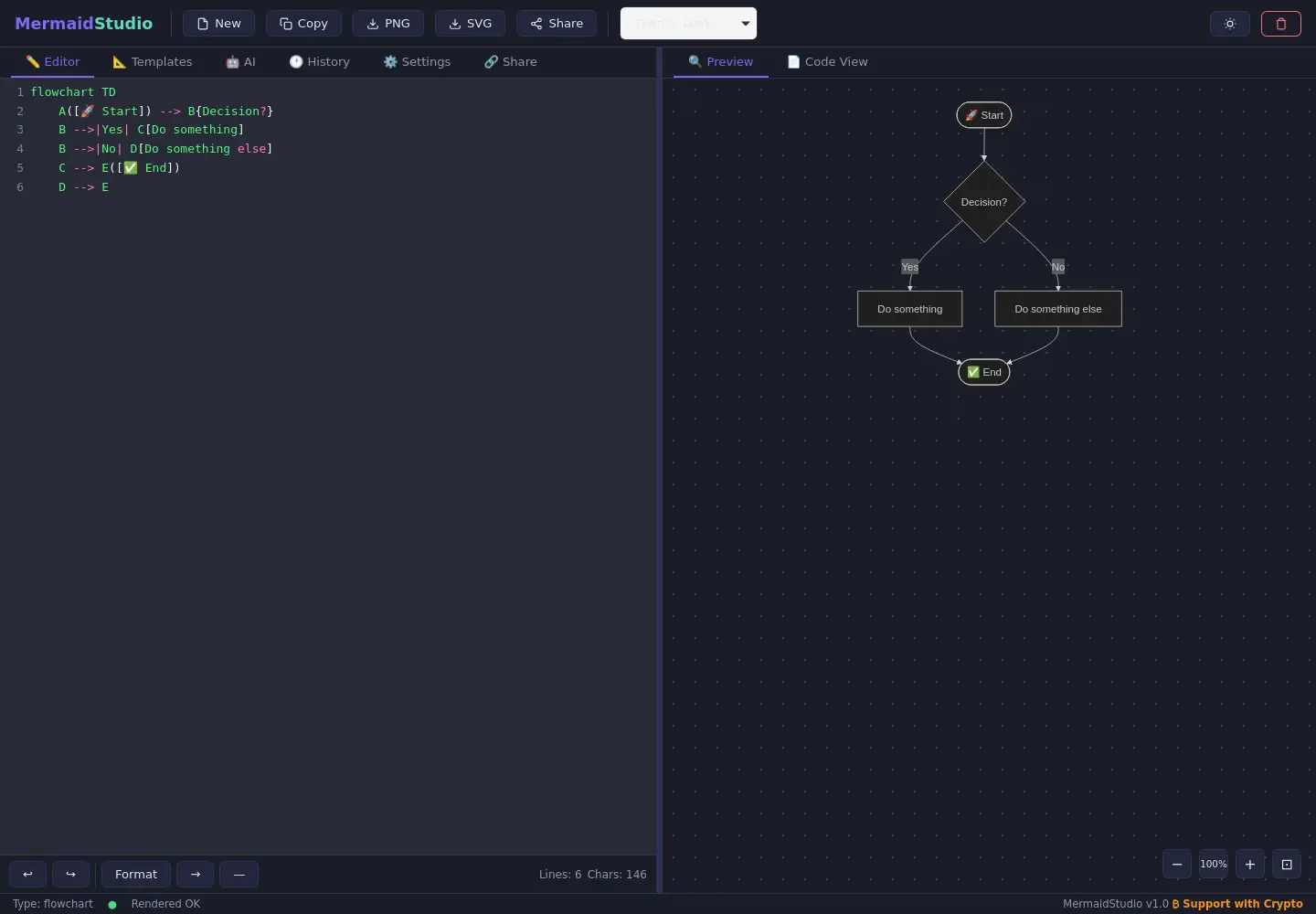
Task: Click the 'Do something else' node
Action: (x=1058, y=309)
